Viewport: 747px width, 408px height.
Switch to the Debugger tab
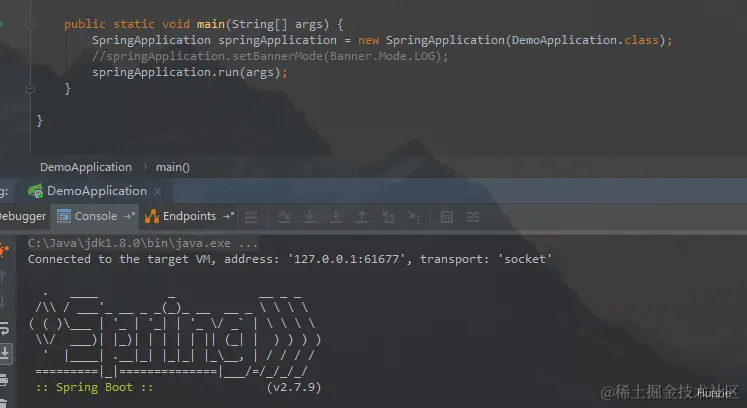coord(23,216)
